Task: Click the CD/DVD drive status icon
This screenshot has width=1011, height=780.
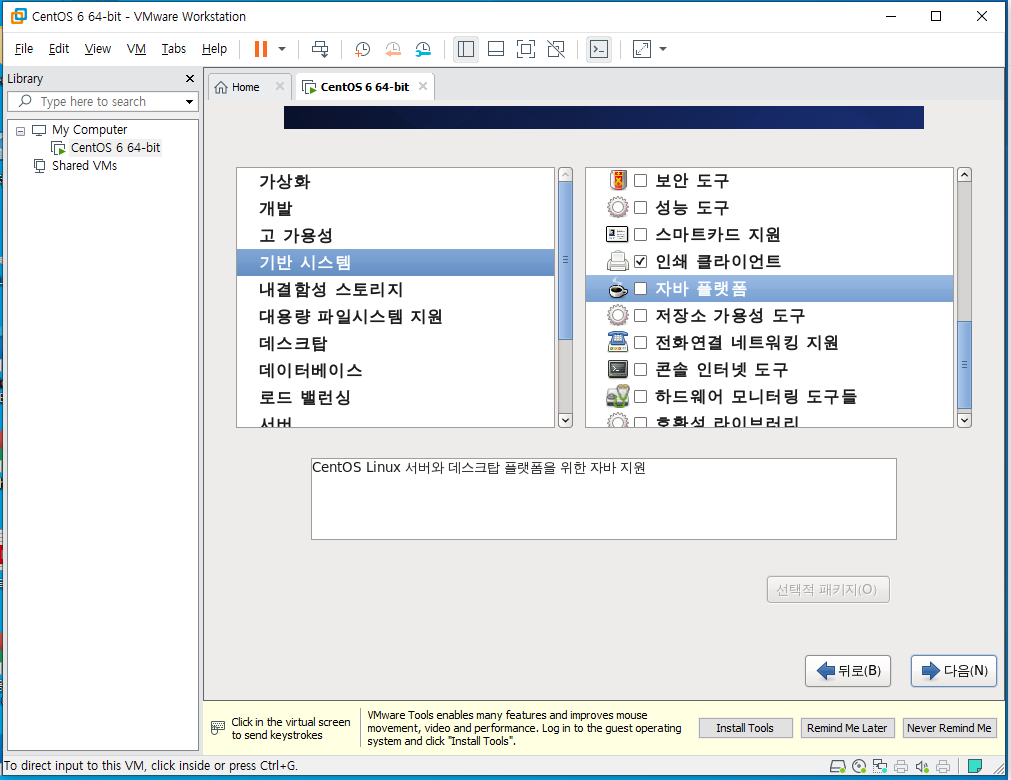Action: [x=859, y=766]
